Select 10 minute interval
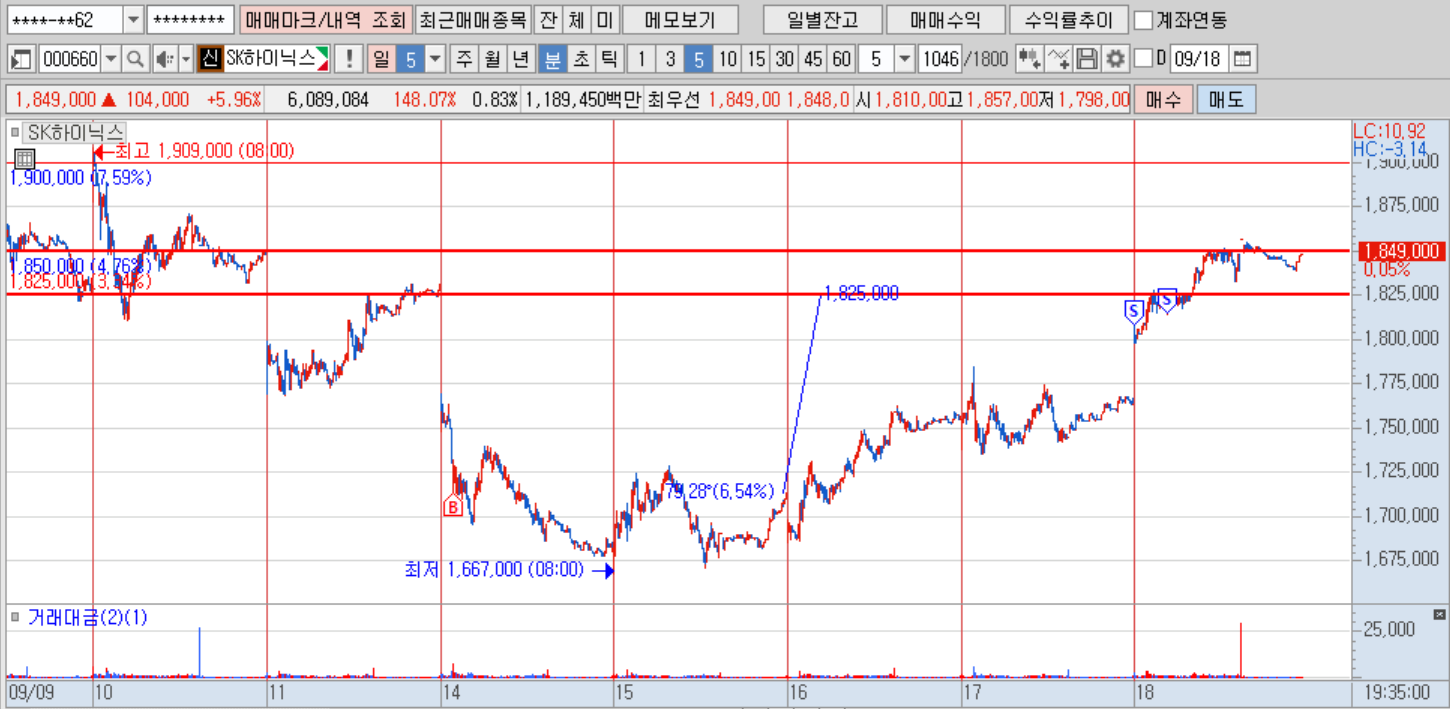Viewport: 1450px width, 709px height. click(x=727, y=59)
